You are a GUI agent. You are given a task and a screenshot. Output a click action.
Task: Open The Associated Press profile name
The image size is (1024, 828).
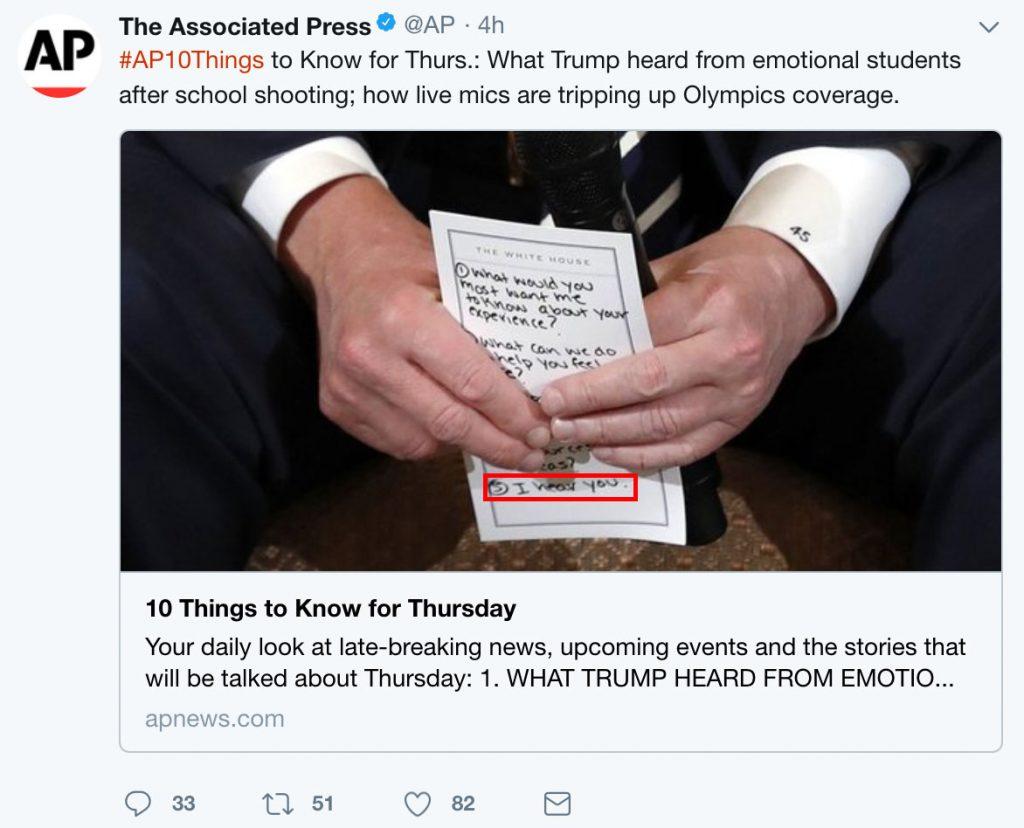[245, 26]
